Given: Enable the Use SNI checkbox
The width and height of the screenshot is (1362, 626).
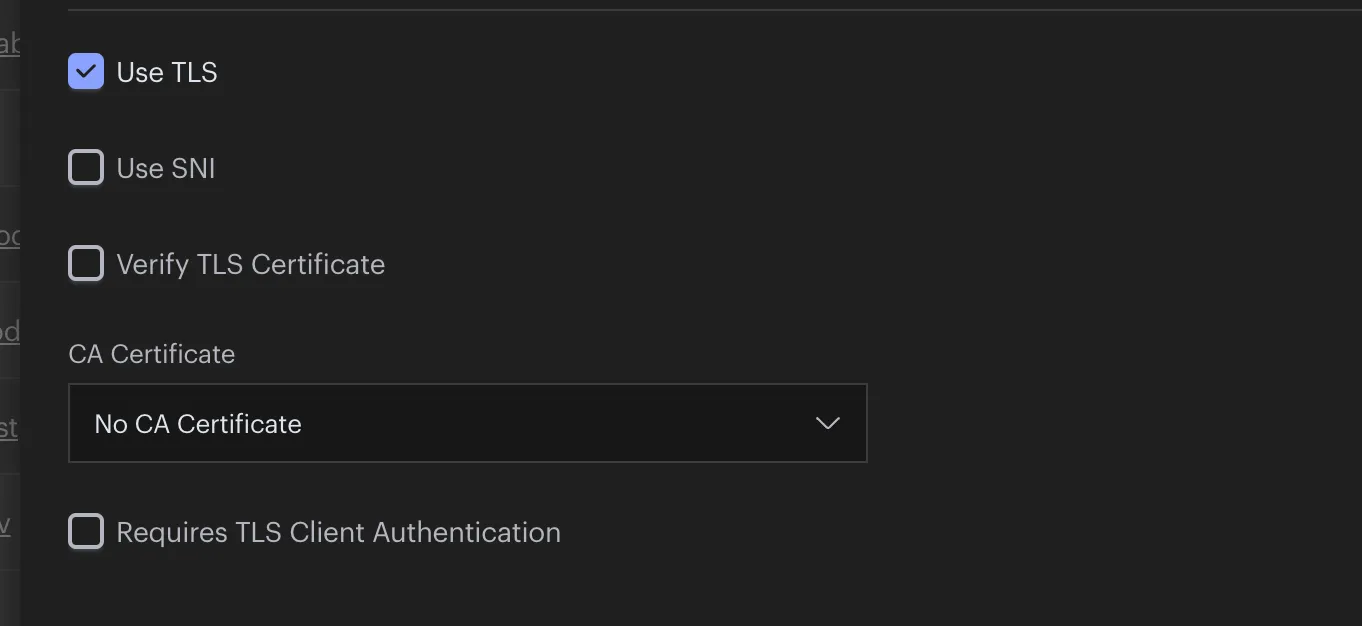Looking at the screenshot, I should [86, 168].
